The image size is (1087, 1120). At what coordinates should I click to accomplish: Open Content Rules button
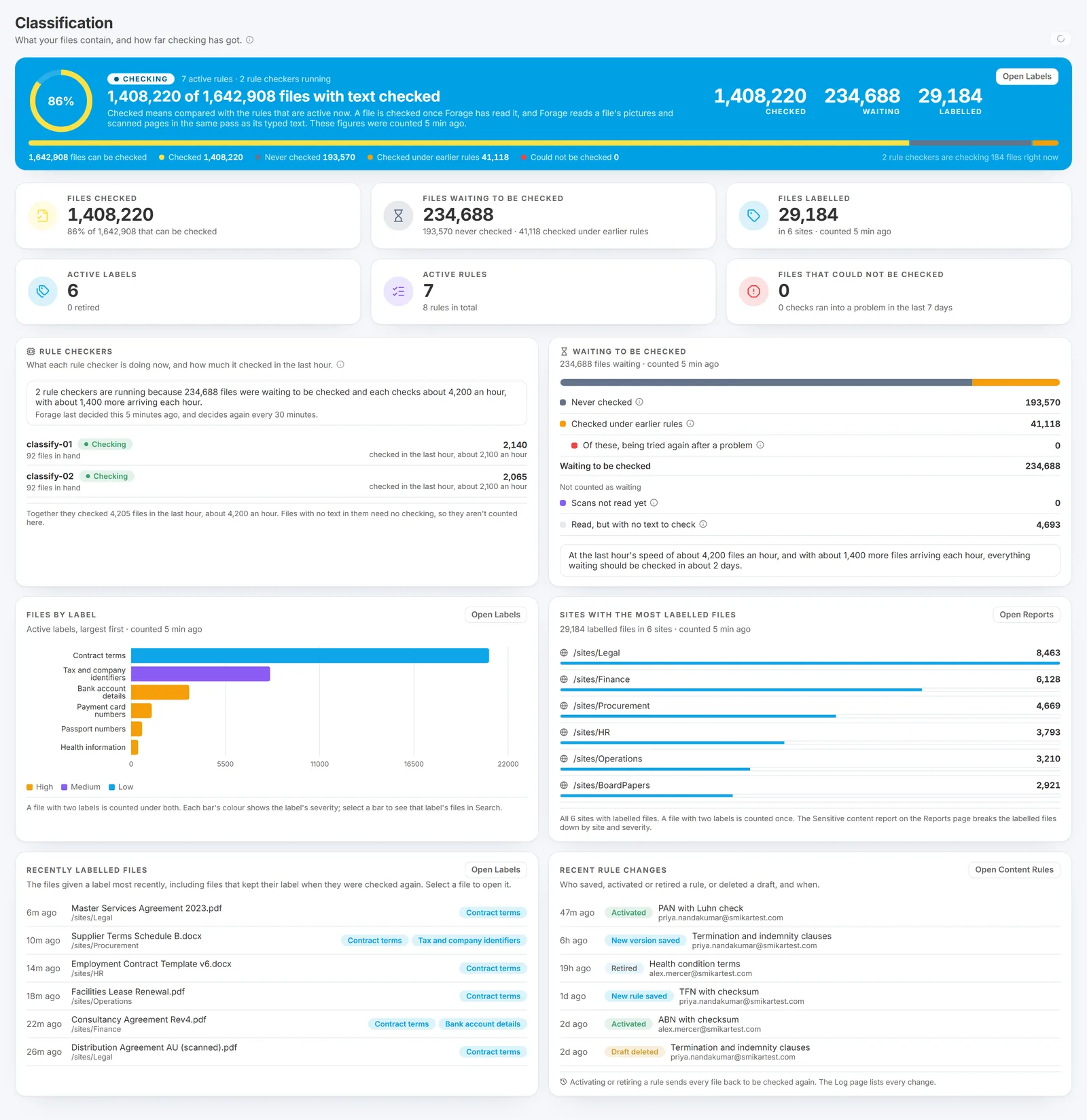coord(1014,870)
